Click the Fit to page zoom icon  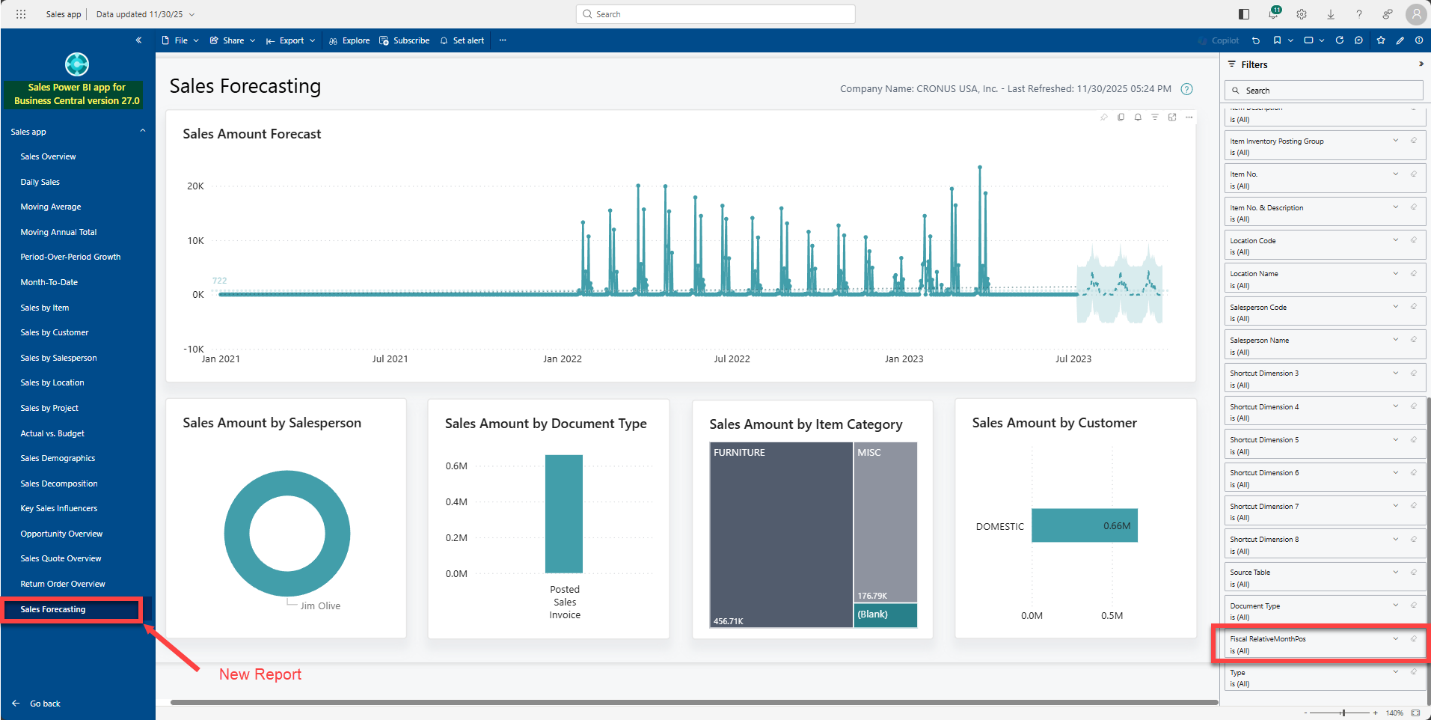point(1415,713)
